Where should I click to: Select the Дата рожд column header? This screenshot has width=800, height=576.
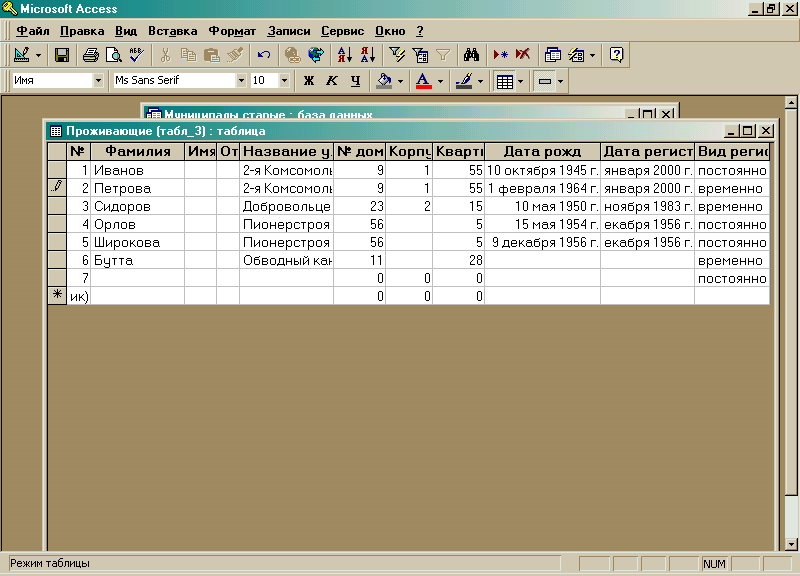click(542, 152)
